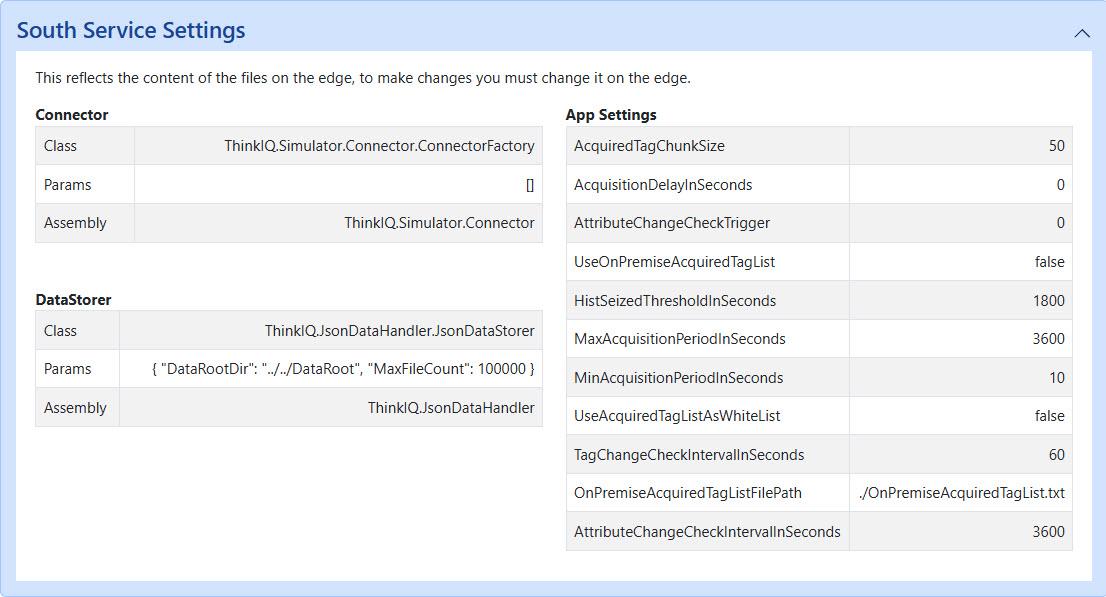Select the HistSeizedThresholdInSeconds value 1800
The image size is (1106, 597).
(1048, 301)
